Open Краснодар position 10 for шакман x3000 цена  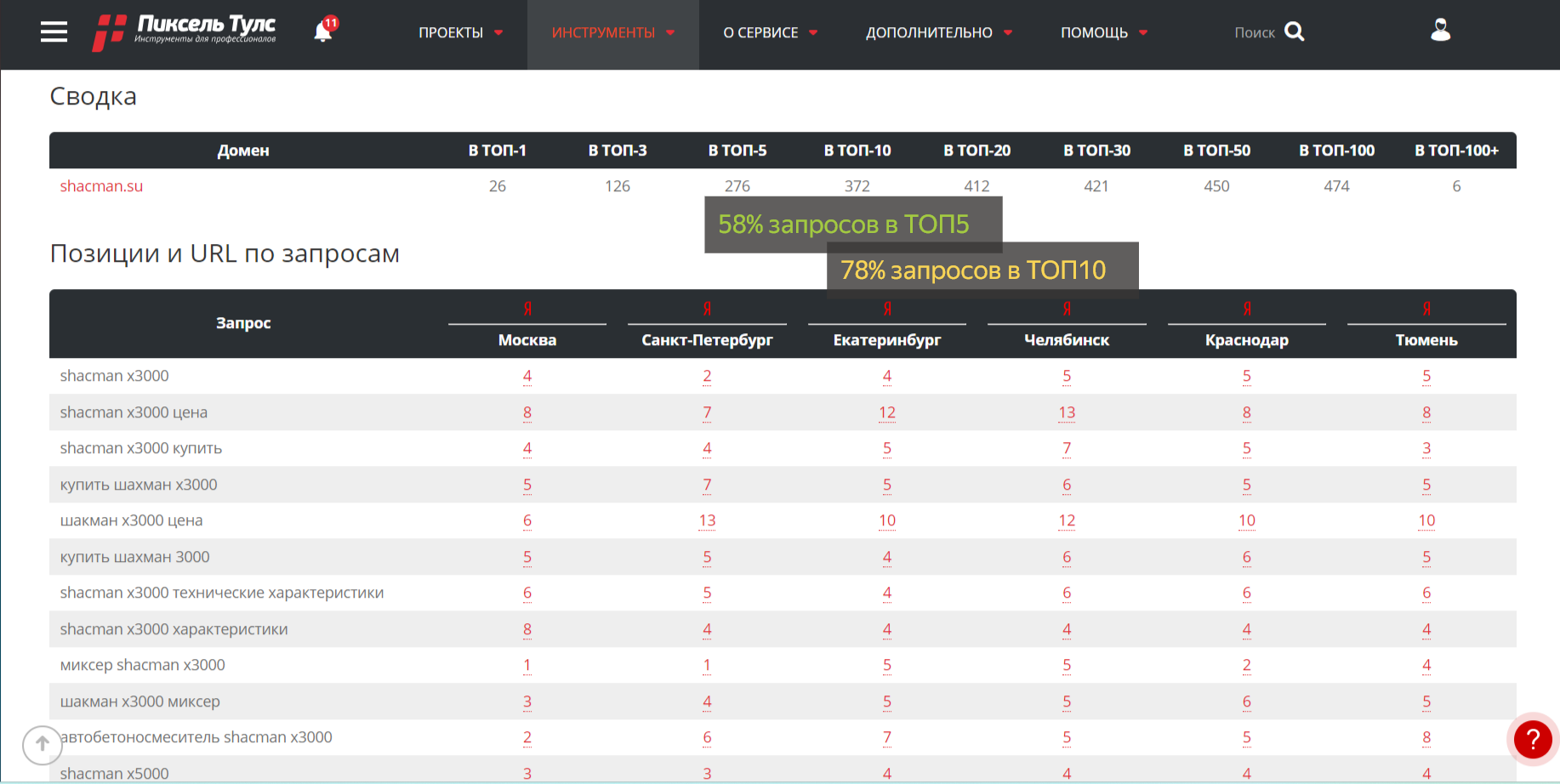(1247, 520)
